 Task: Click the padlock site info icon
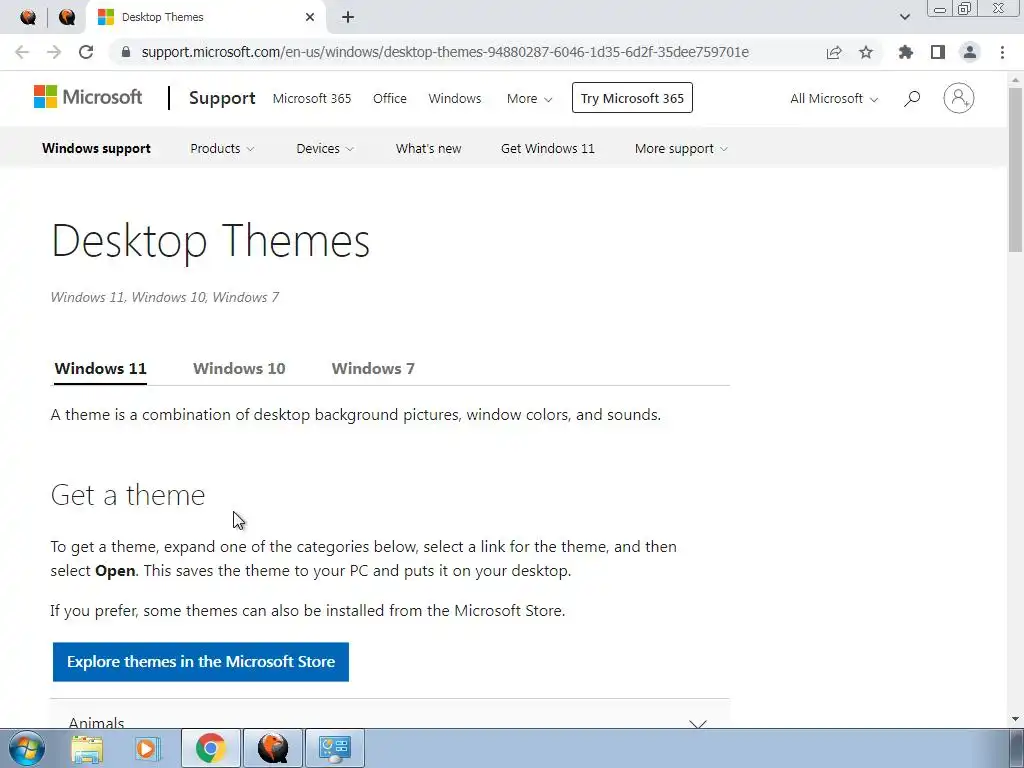126,52
